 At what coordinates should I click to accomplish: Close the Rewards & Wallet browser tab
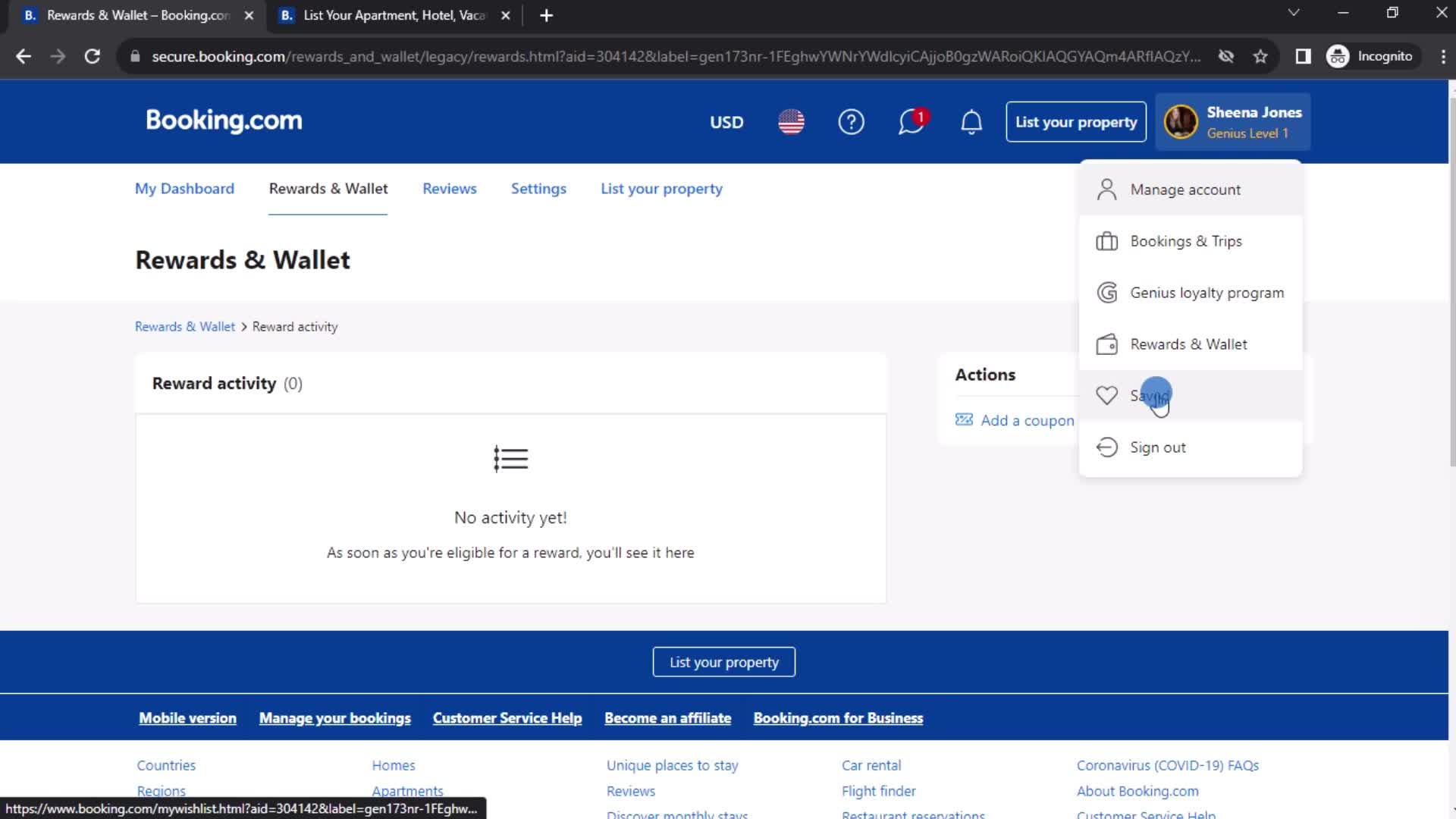tap(249, 15)
